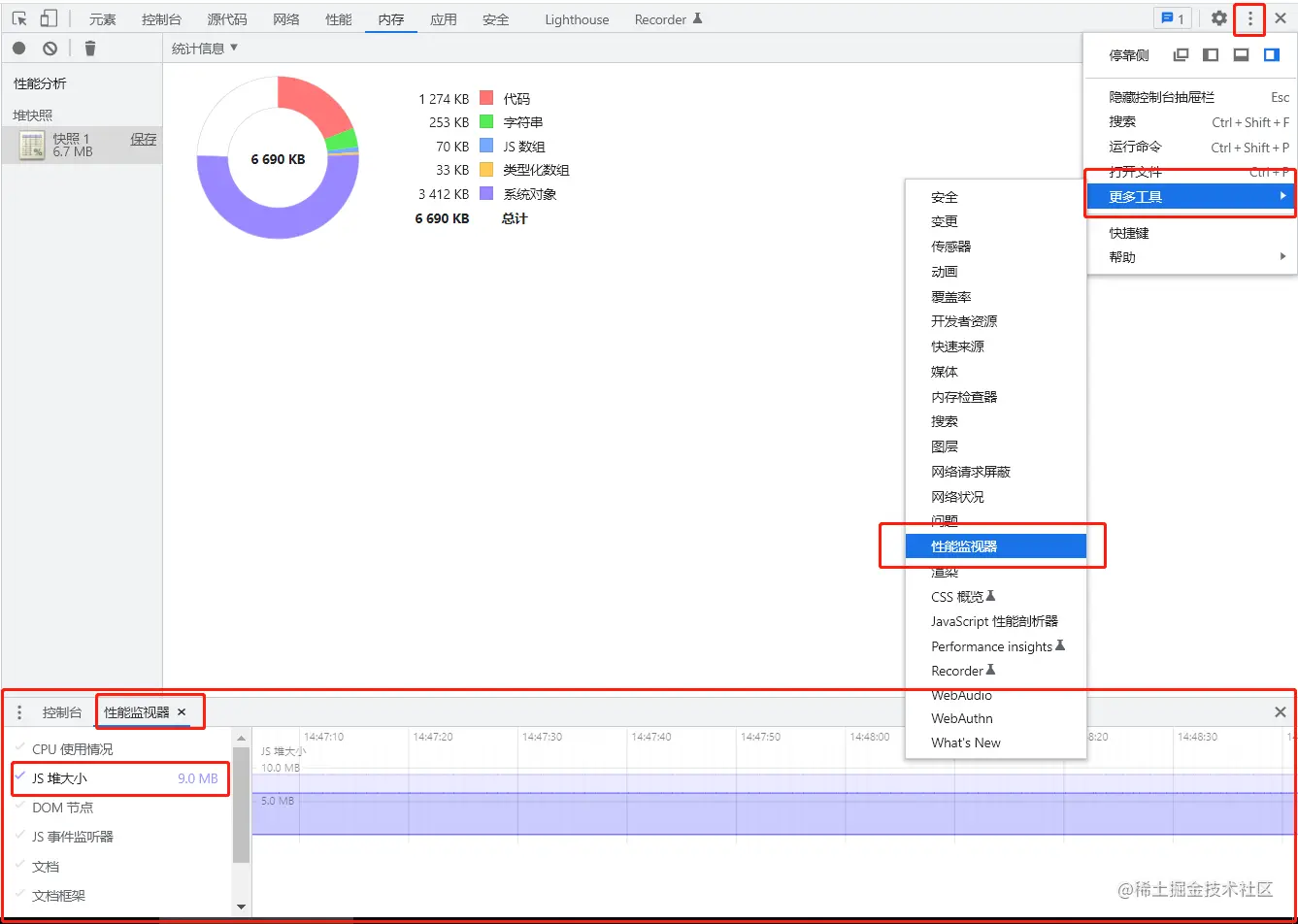
Task: Open the 统计信息 view dropdown
Action: click(x=205, y=49)
